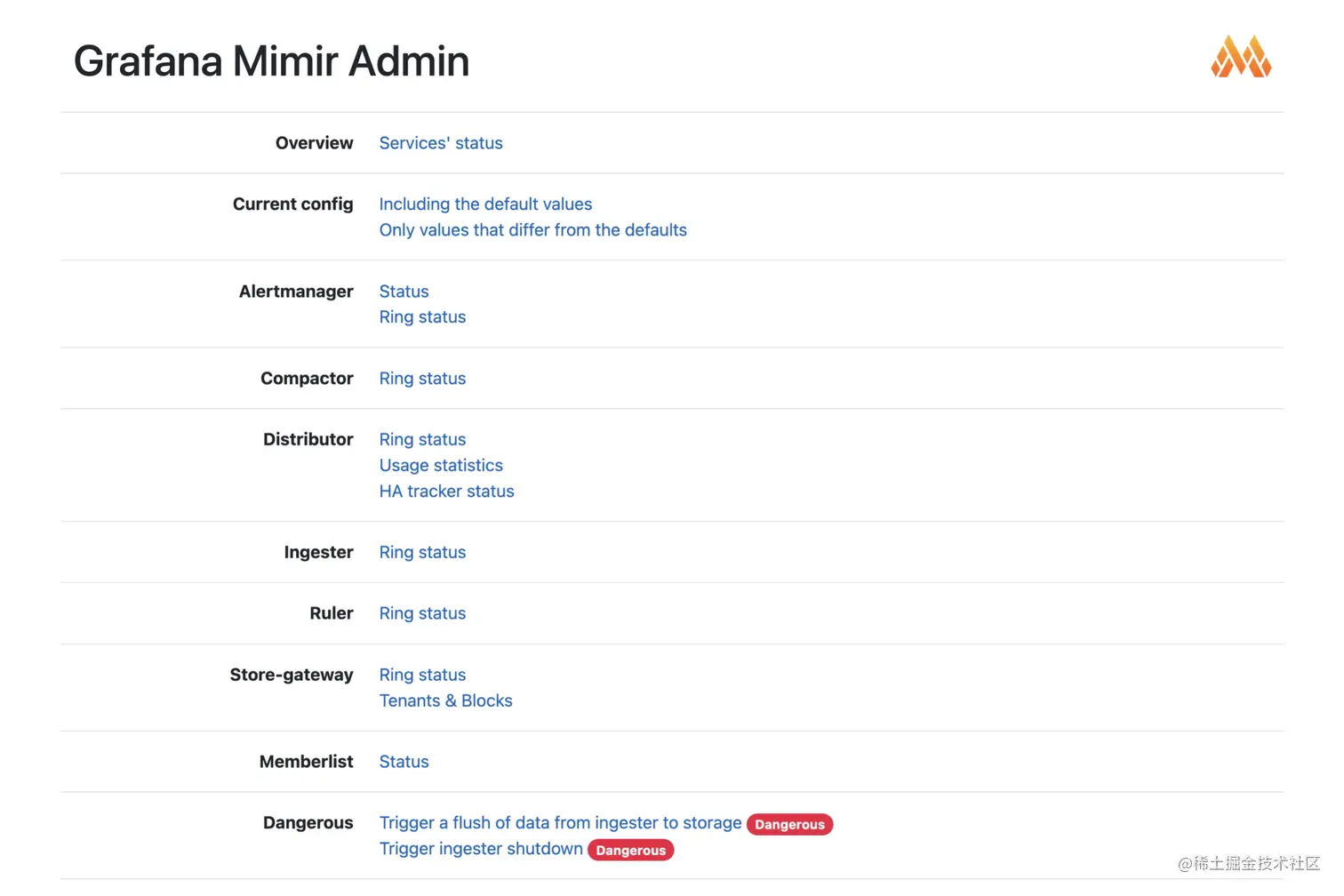Open Compactor Ring status link
The height and width of the screenshot is (896, 1344).
422,379
